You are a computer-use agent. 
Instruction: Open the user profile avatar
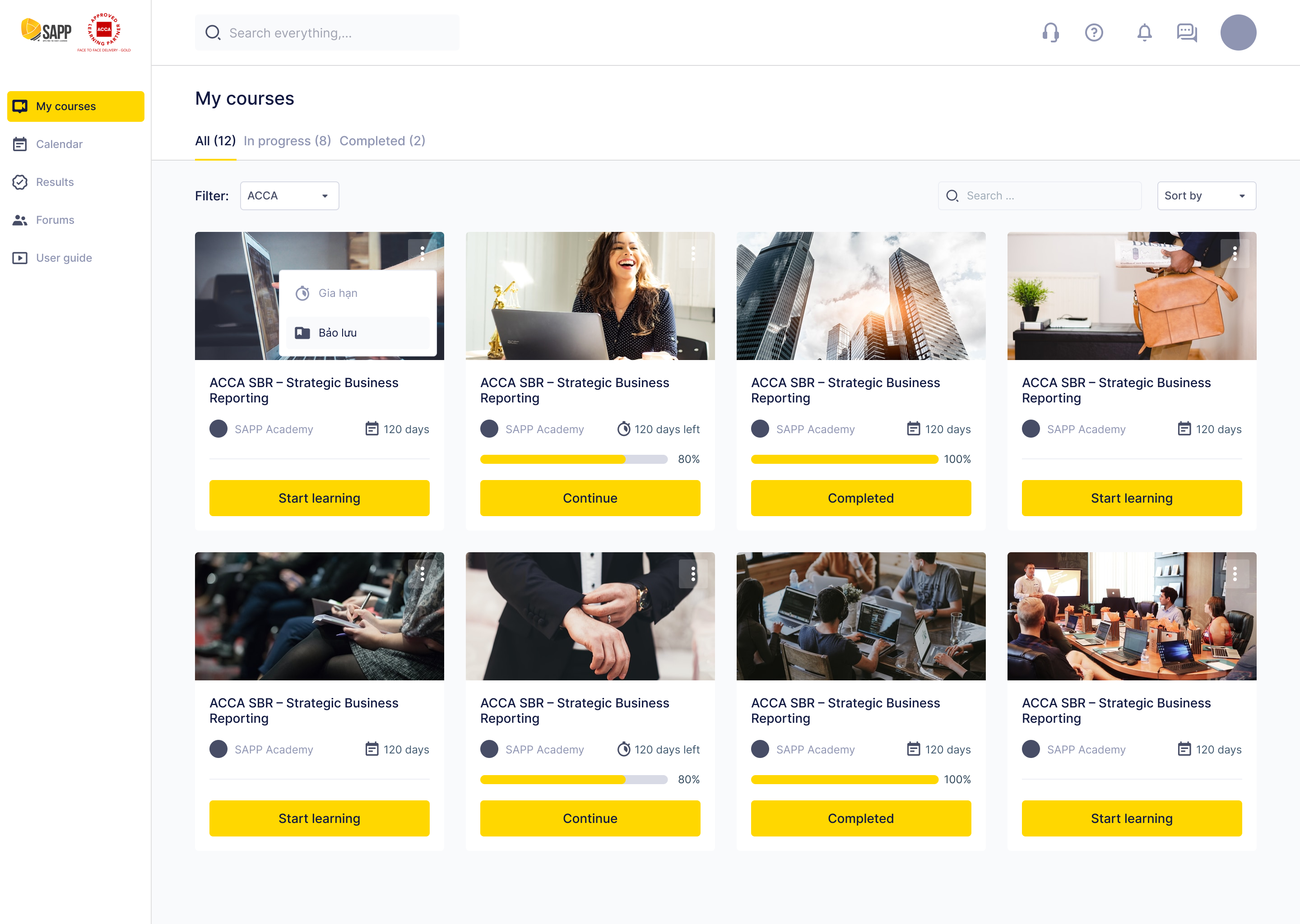click(1238, 32)
